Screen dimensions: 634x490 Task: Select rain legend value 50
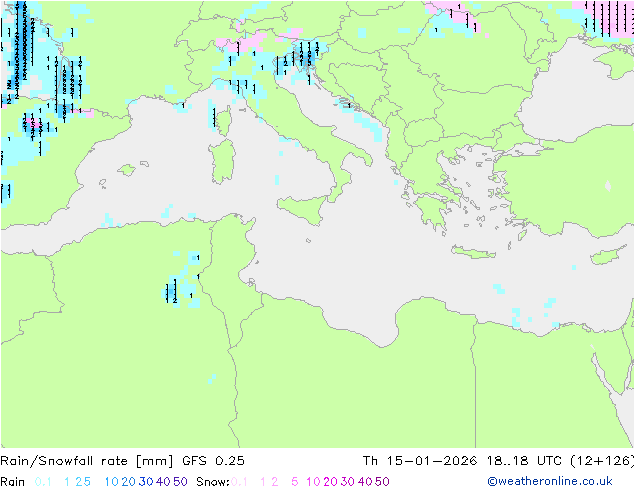click(x=180, y=482)
